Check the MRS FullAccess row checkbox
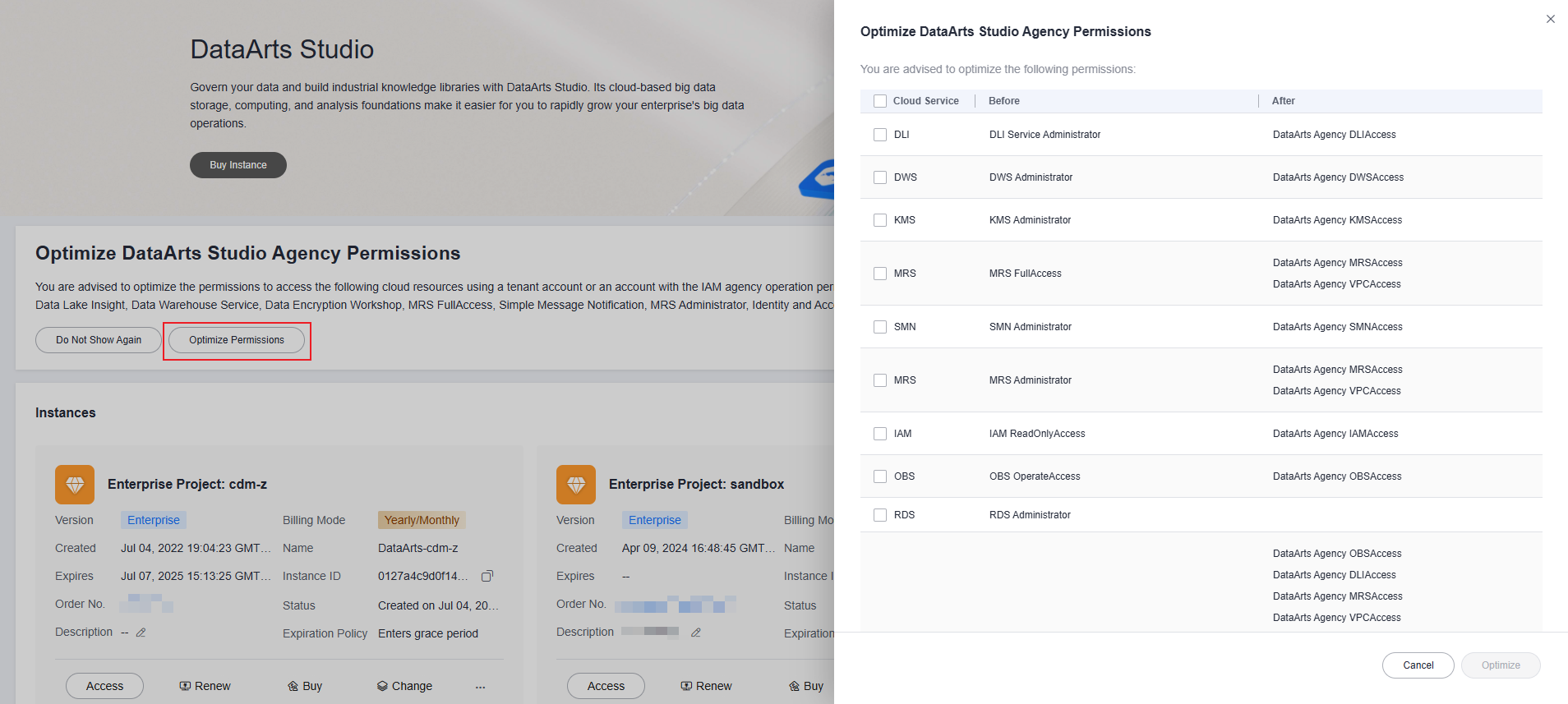Screen dimensions: 1568x704 point(880,274)
